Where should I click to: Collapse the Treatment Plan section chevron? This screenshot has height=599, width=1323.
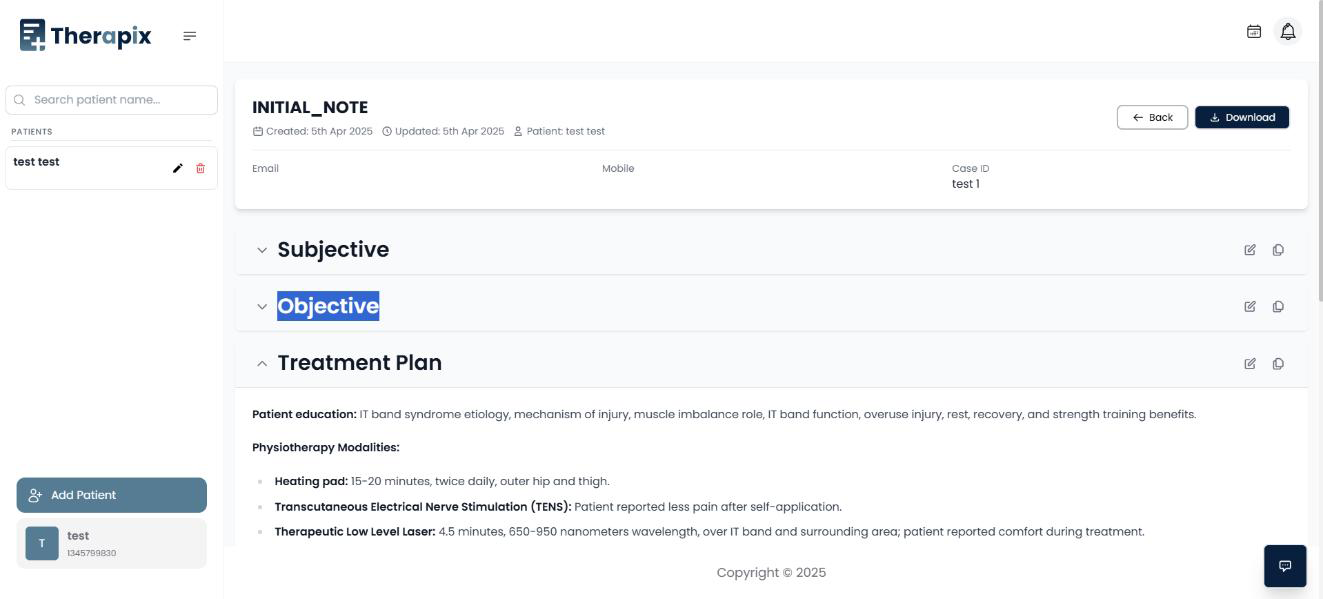tap(262, 364)
